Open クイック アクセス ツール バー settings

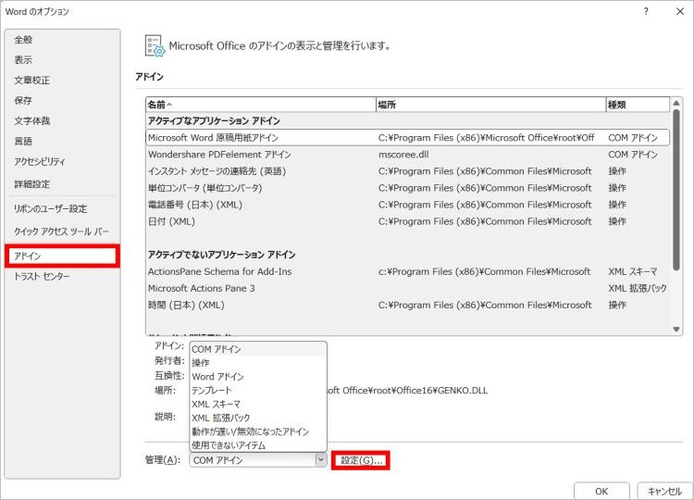coord(61,230)
